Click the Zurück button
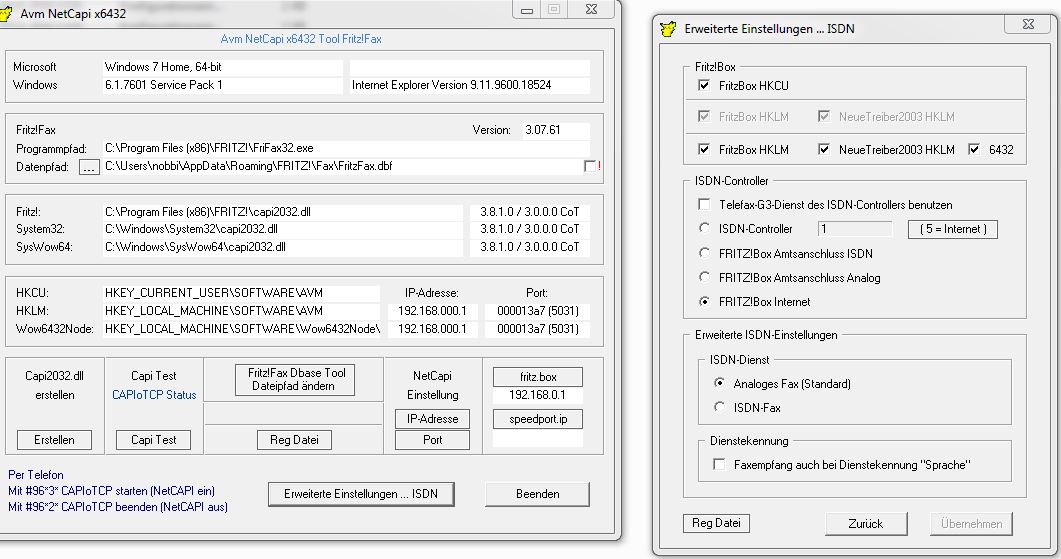This screenshot has width=1061, height=559. (865, 524)
